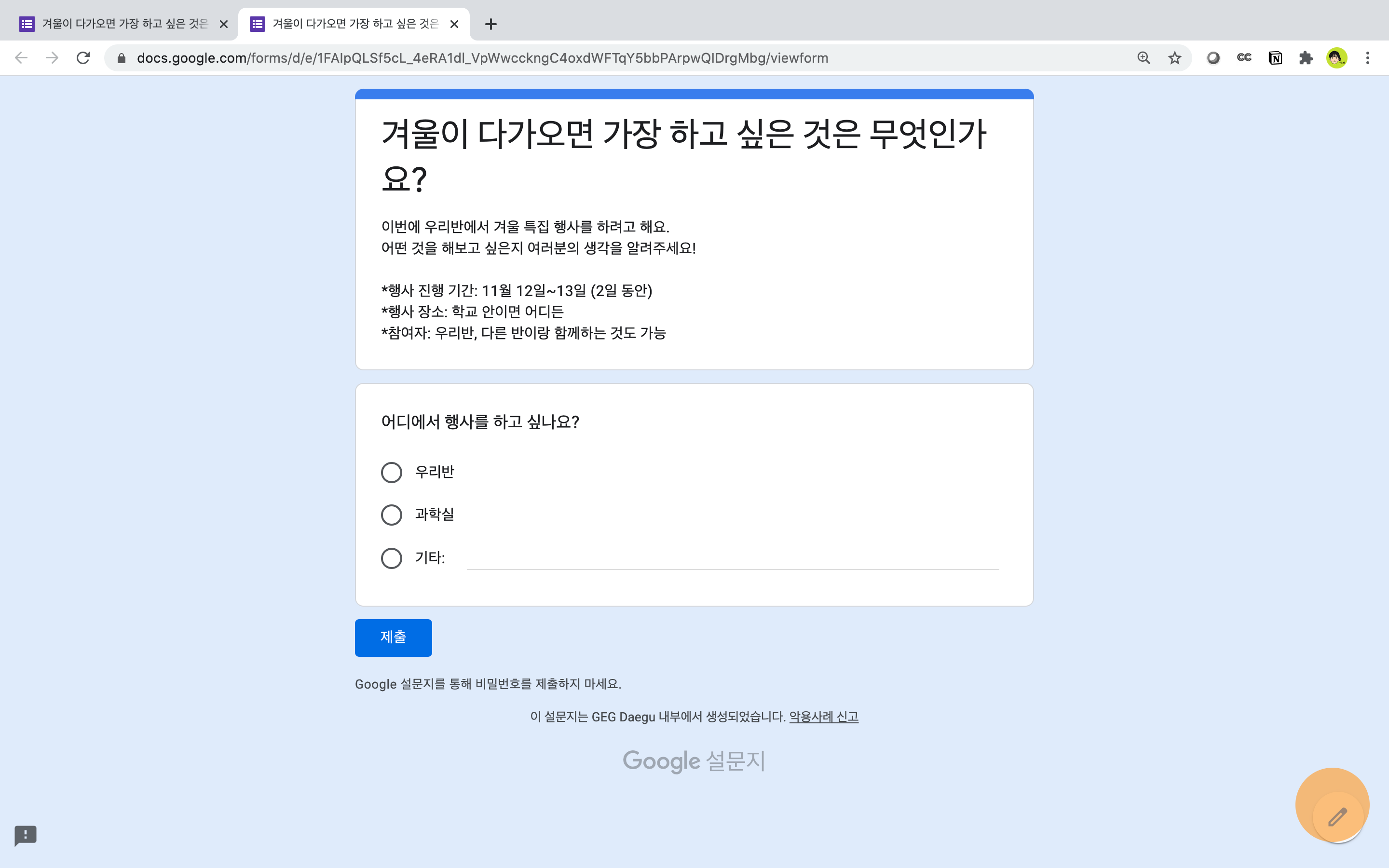This screenshot has height=868, width=1389.
Task: Click the orange pencil edit form button
Action: coord(1337,816)
